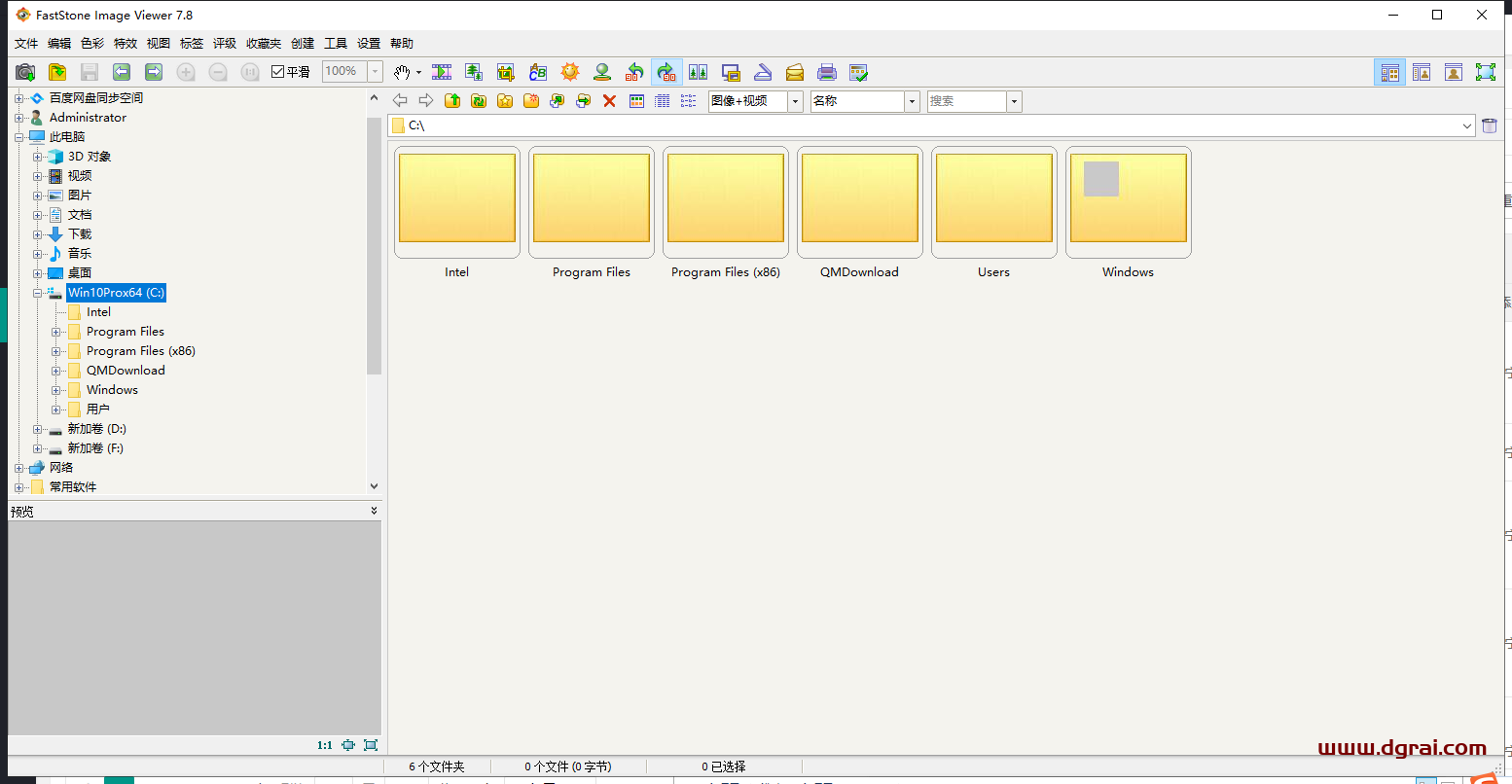Open the 图像+视频 filter dropdown
Viewport: 1512px width, 784px height.
pos(796,101)
